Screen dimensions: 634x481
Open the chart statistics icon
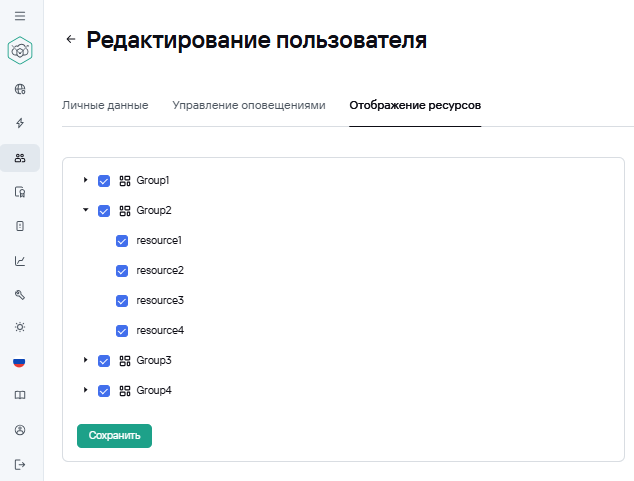click(x=20, y=261)
